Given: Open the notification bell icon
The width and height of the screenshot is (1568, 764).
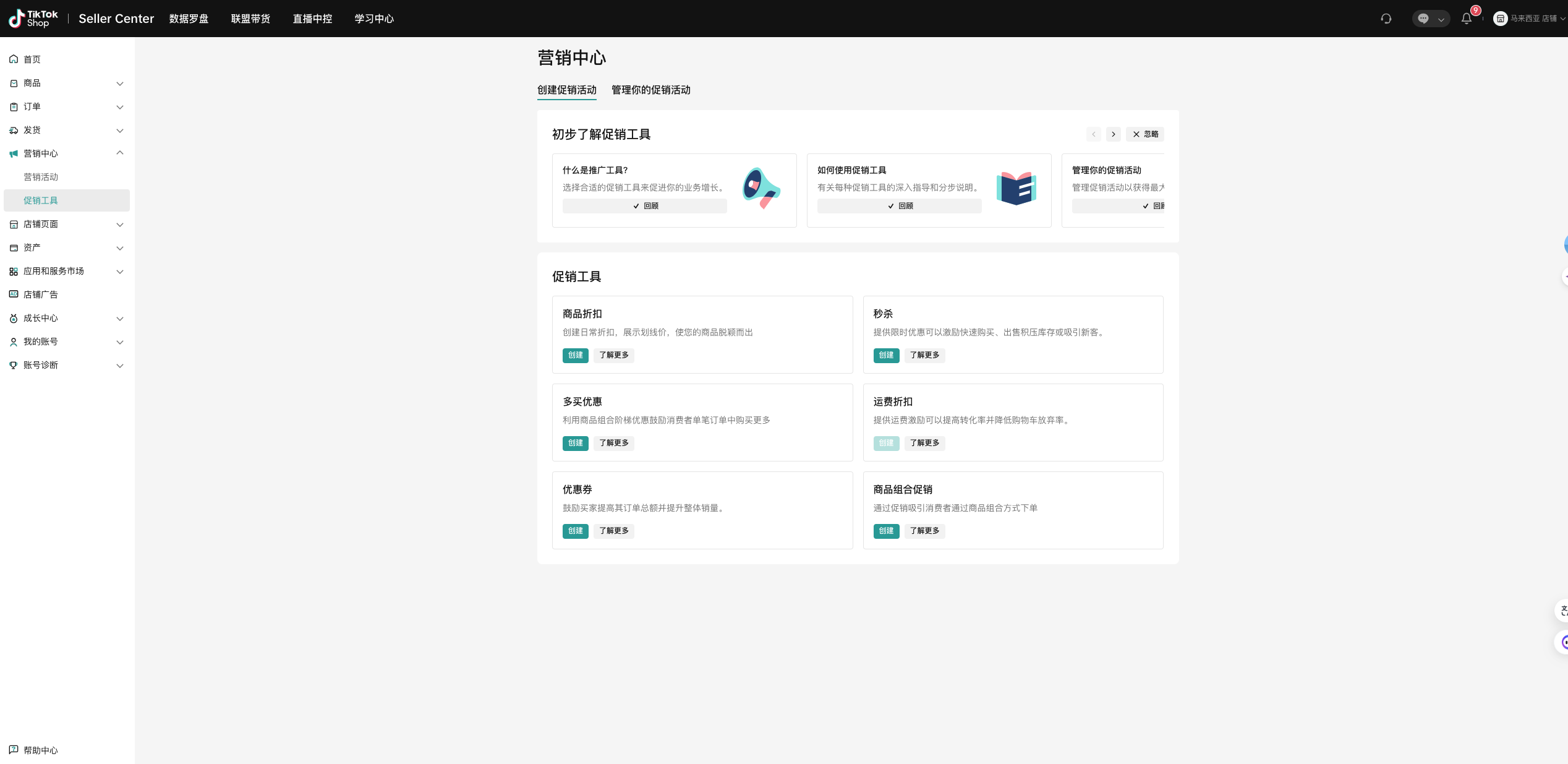Looking at the screenshot, I should coord(1466,19).
